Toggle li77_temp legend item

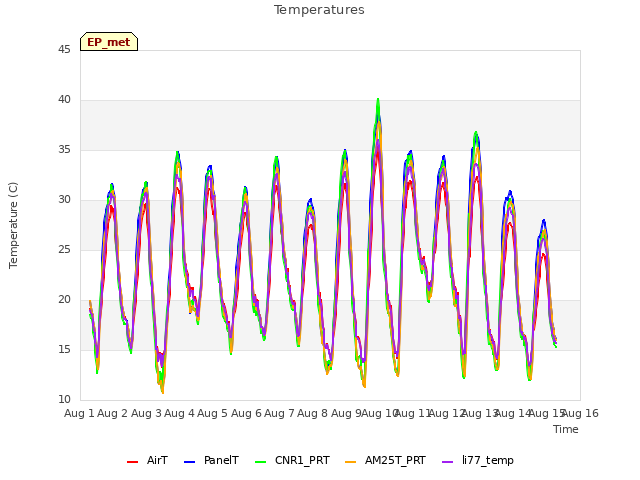[478, 461]
